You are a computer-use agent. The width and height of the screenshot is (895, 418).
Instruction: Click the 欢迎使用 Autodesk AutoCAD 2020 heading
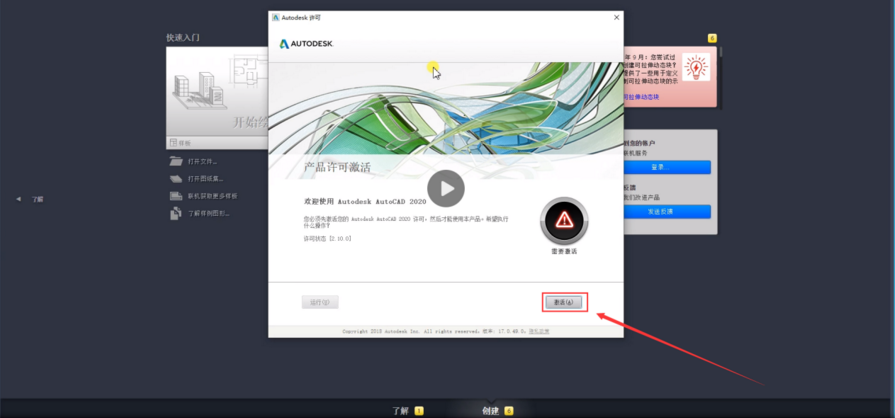coord(365,202)
